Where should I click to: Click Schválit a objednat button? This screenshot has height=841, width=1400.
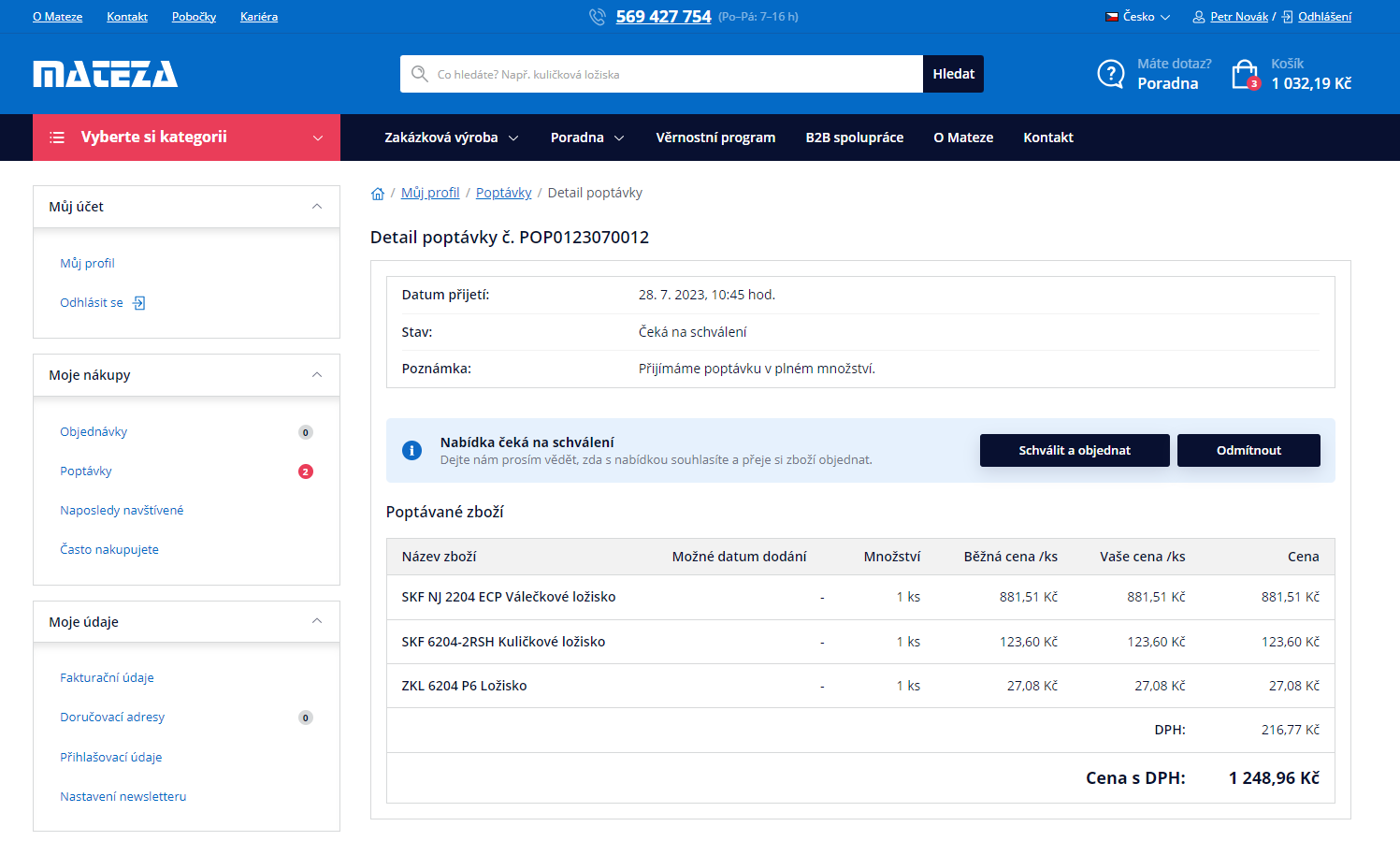[1075, 450]
